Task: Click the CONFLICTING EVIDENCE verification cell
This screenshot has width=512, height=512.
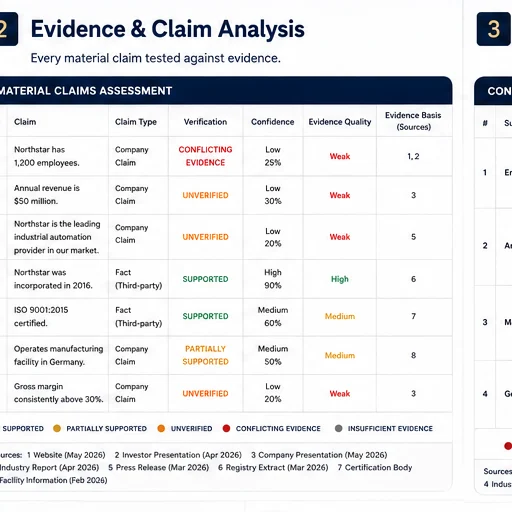Action: (205, 156)
